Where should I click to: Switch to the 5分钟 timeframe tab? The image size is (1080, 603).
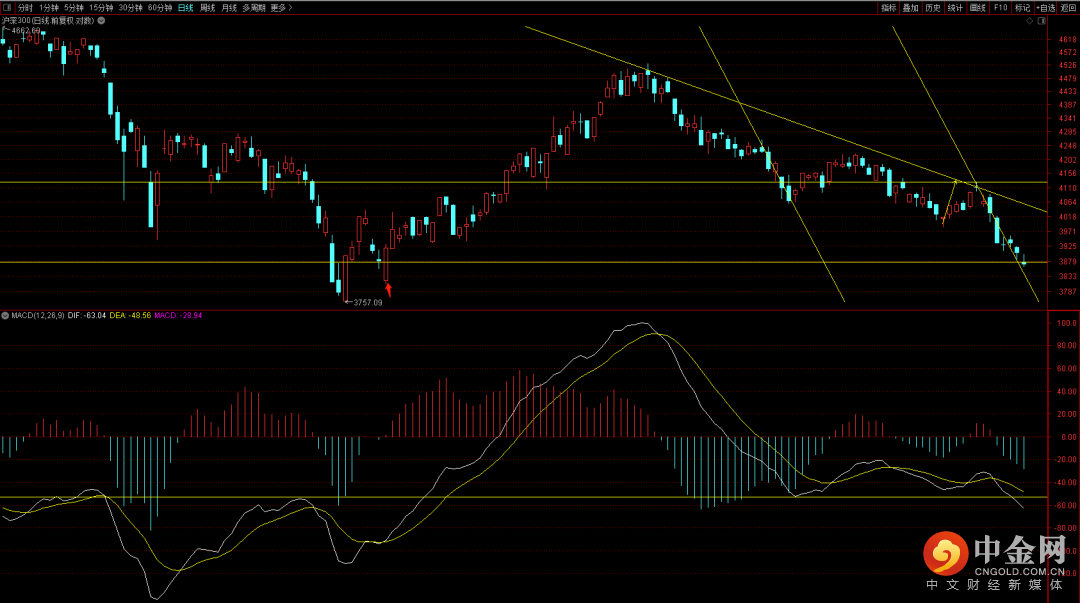click(74, 7)
